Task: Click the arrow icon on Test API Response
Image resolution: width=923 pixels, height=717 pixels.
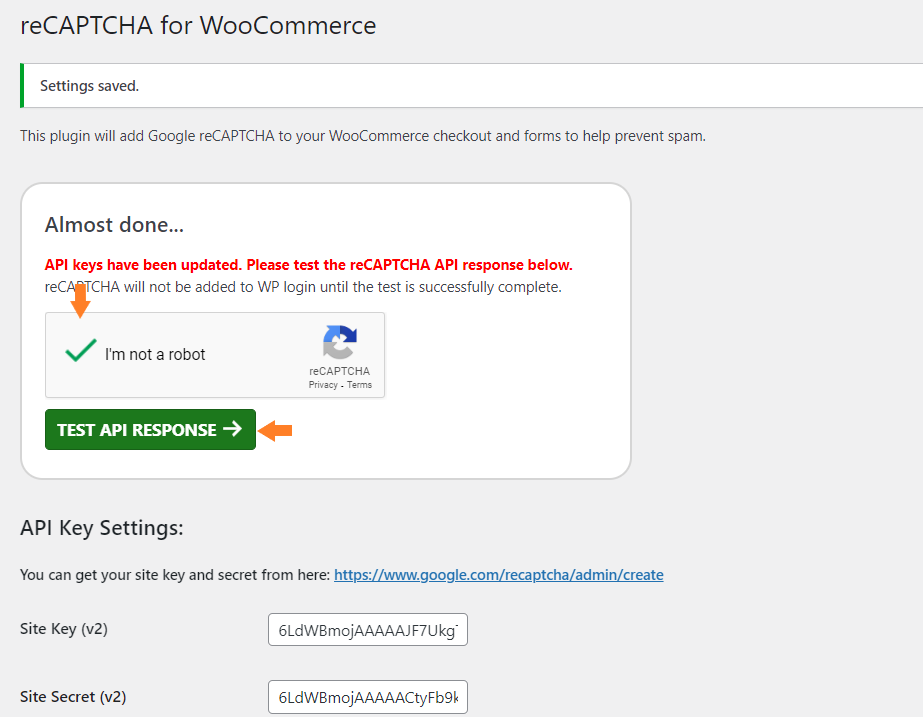Action: [233, 429]
